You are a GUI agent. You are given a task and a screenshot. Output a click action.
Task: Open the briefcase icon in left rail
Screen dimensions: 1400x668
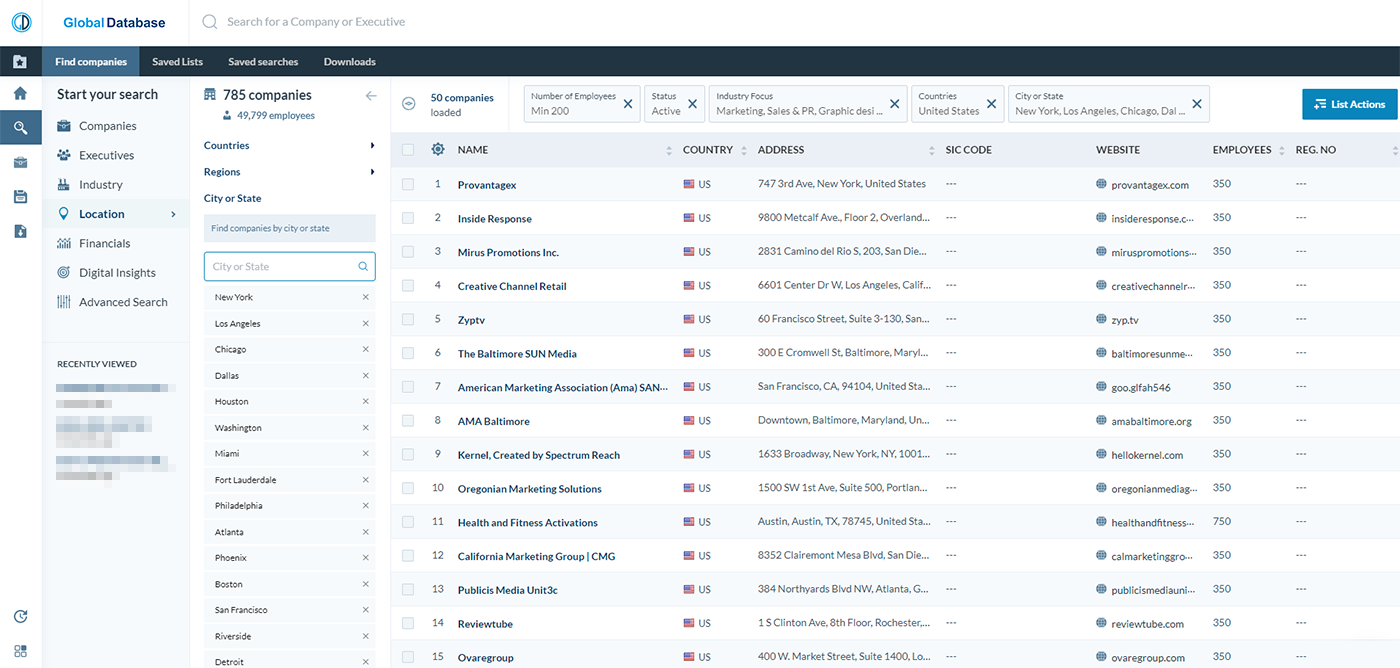pyautogui.click(x=20, y=162)
